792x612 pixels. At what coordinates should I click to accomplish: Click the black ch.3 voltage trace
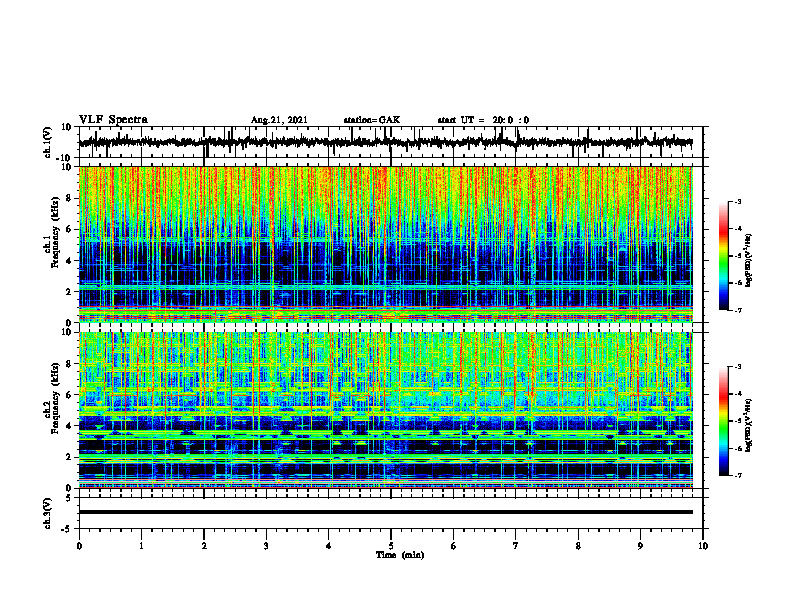coord(386,512)
